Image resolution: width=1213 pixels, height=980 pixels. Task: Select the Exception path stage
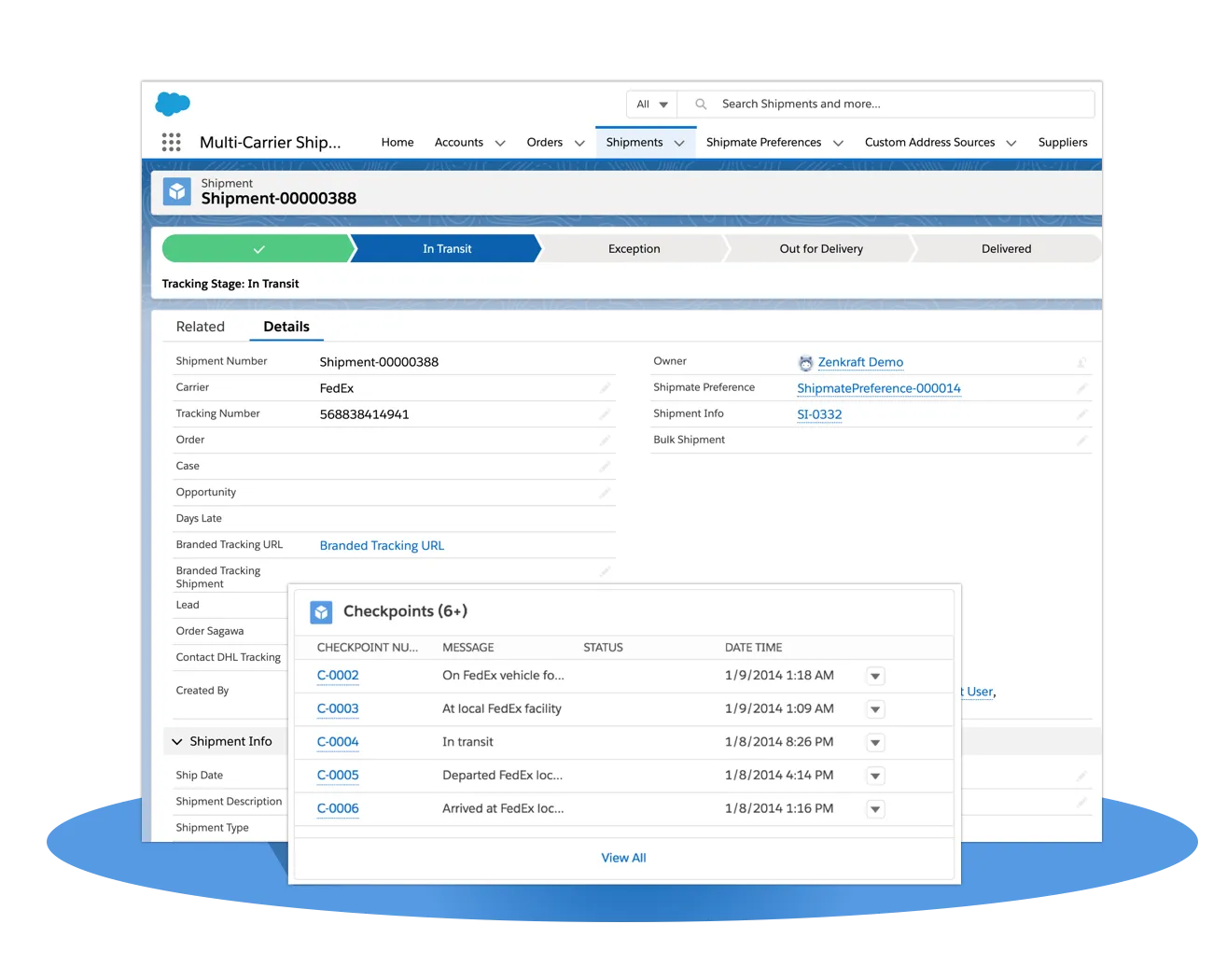(634, 248)
